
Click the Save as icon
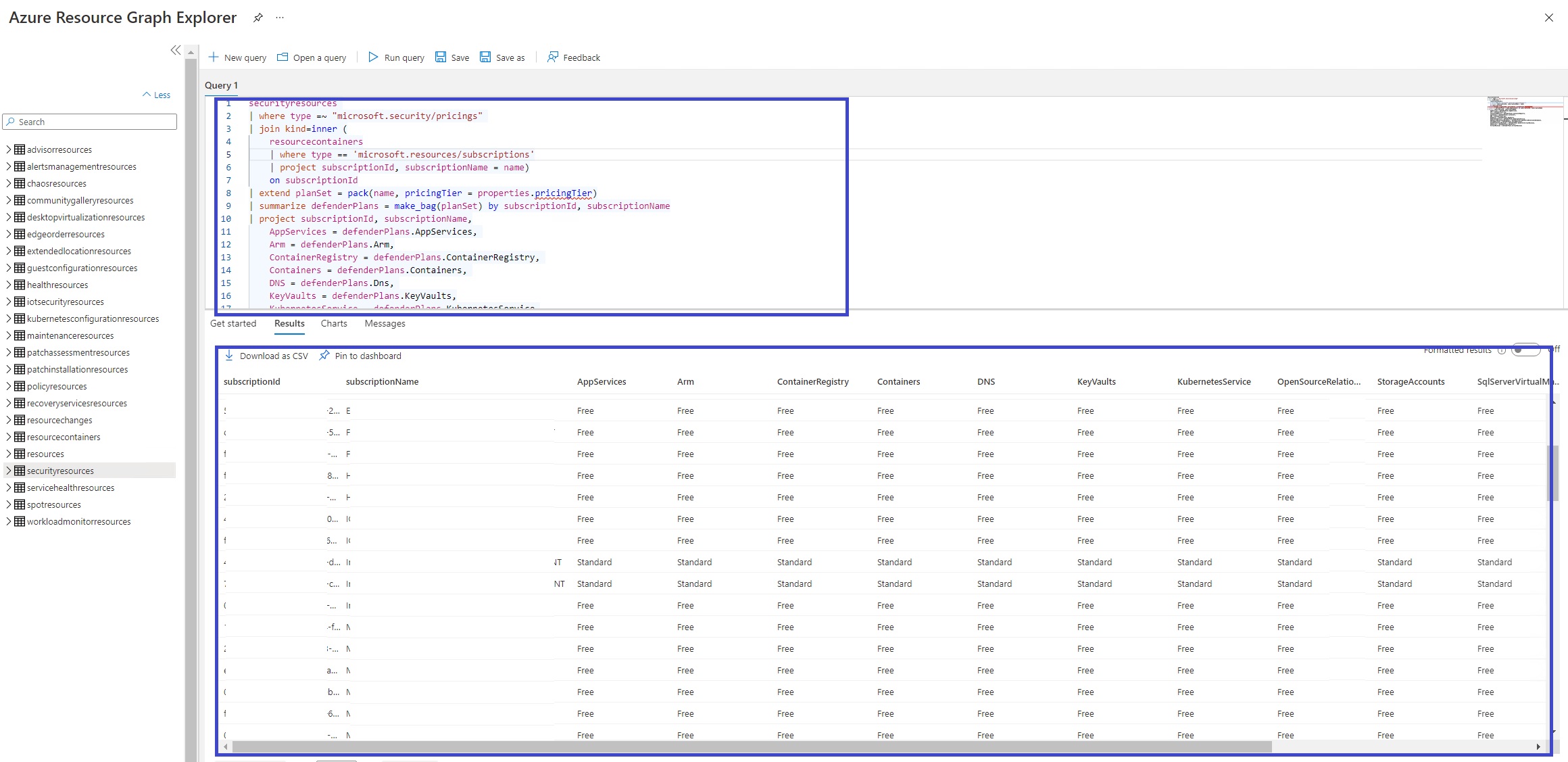485,57
